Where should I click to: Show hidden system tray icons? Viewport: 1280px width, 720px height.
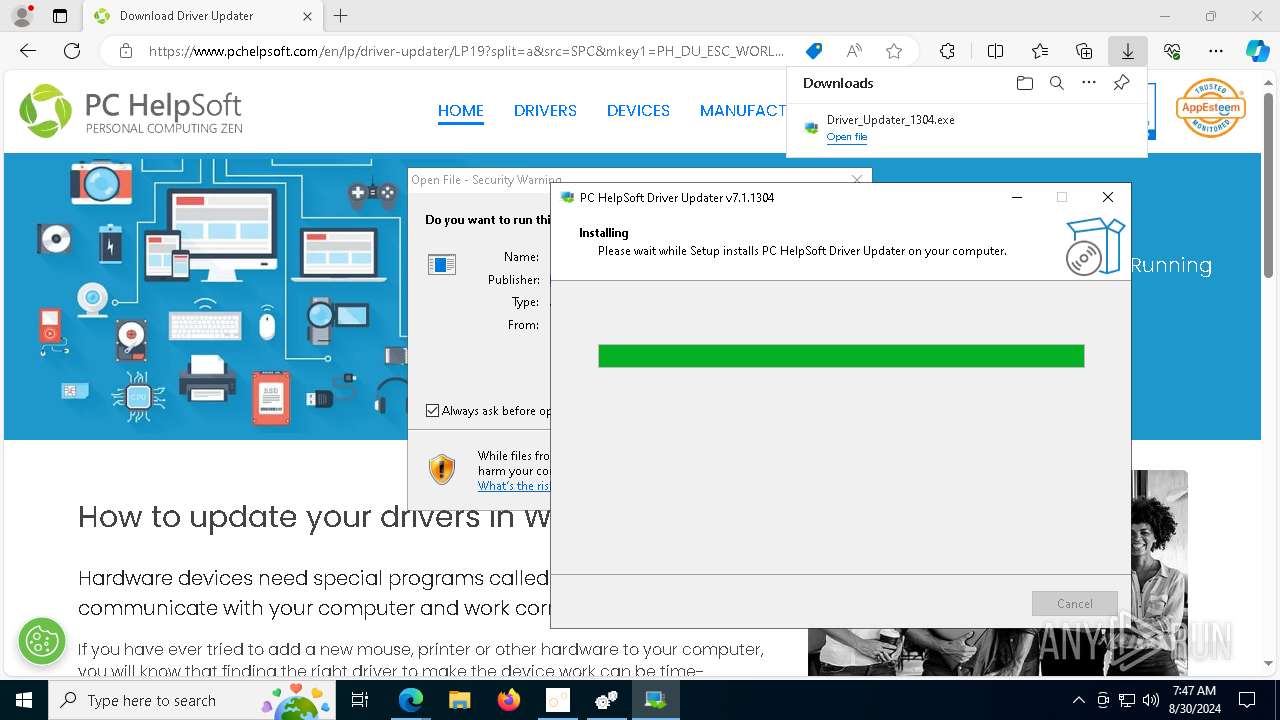pos(1078,700)
